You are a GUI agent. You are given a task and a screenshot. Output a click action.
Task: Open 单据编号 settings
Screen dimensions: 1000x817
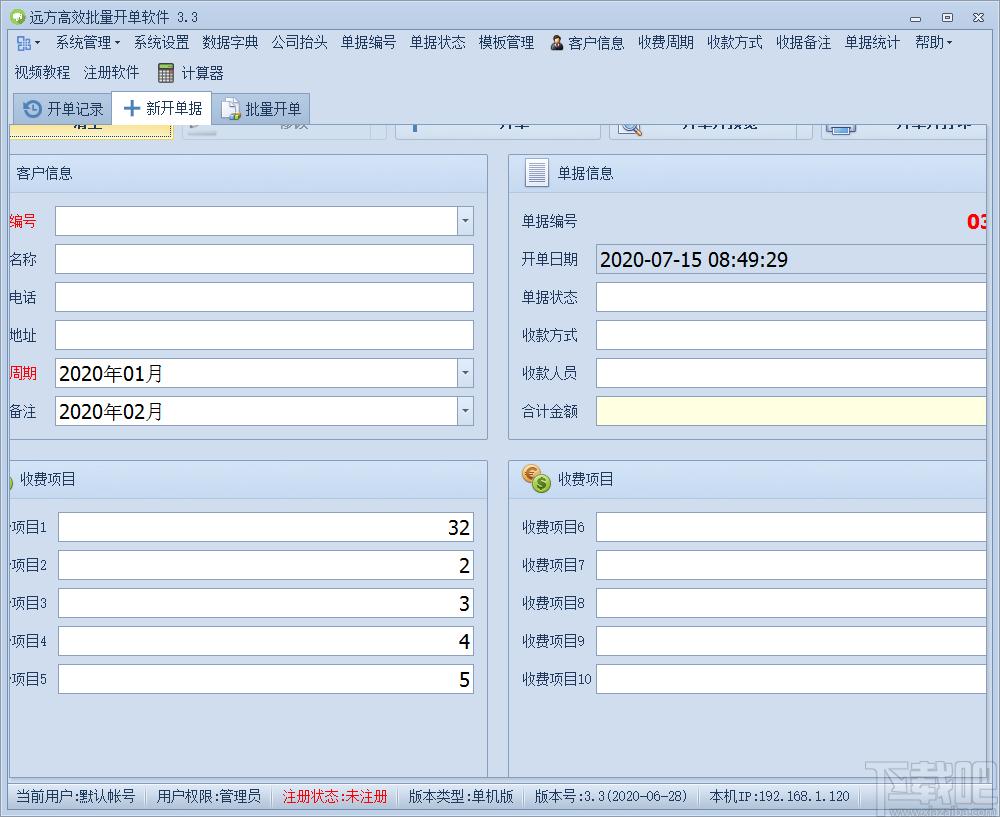click(368, 43)
